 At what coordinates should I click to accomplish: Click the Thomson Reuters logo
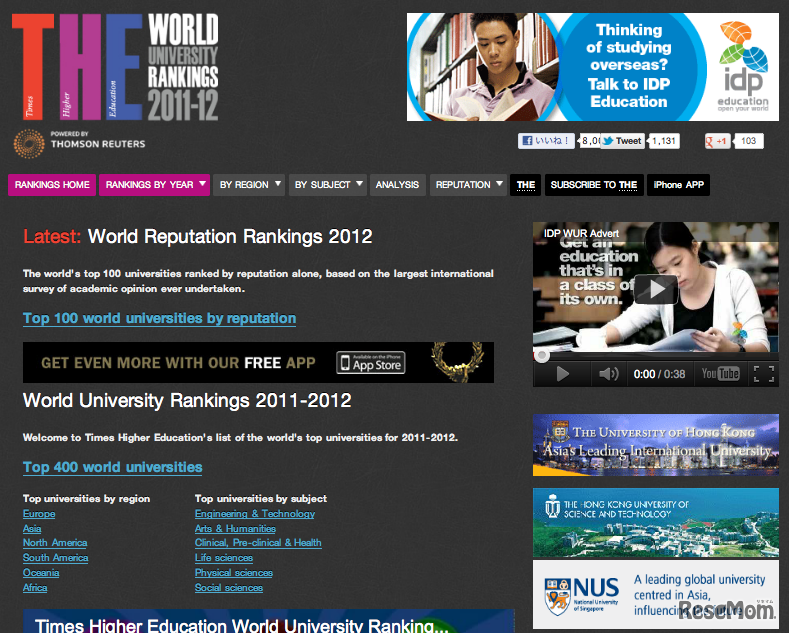tap(79, 143)
